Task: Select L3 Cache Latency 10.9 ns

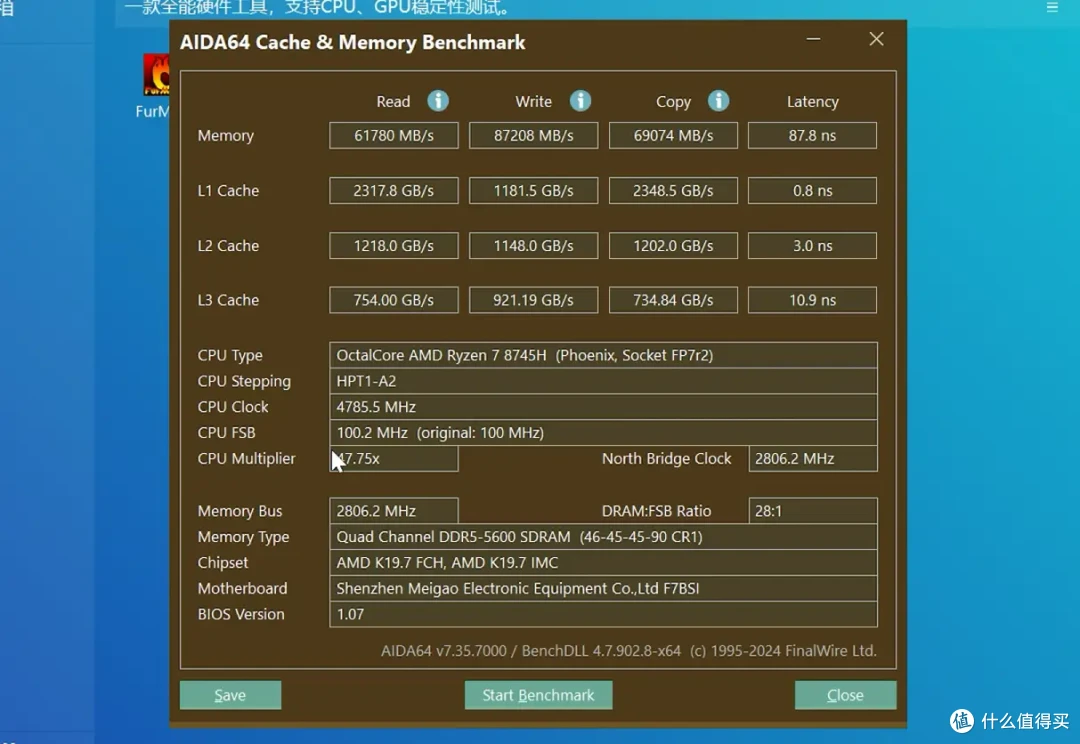Action: (813, 300)
